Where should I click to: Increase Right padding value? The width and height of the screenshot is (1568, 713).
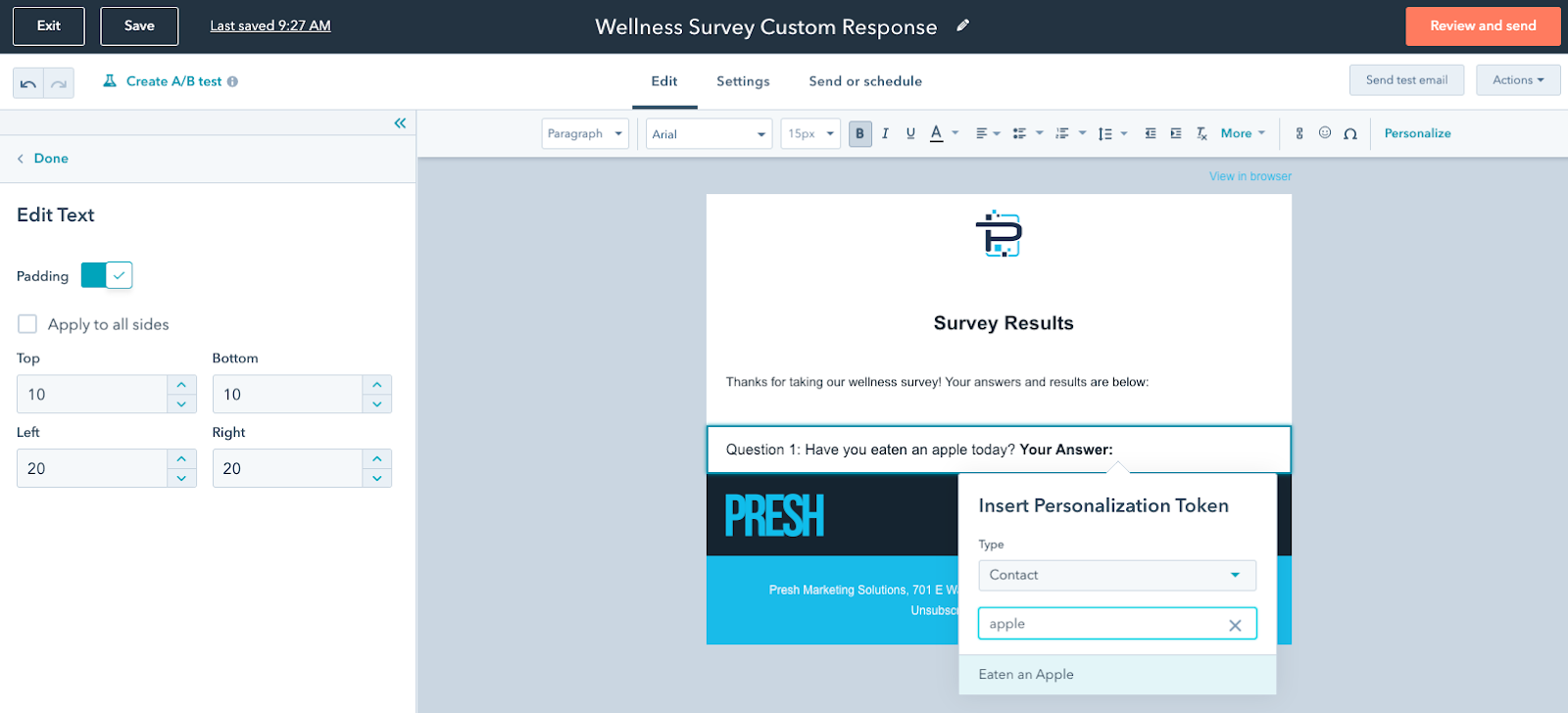point(377,458)
